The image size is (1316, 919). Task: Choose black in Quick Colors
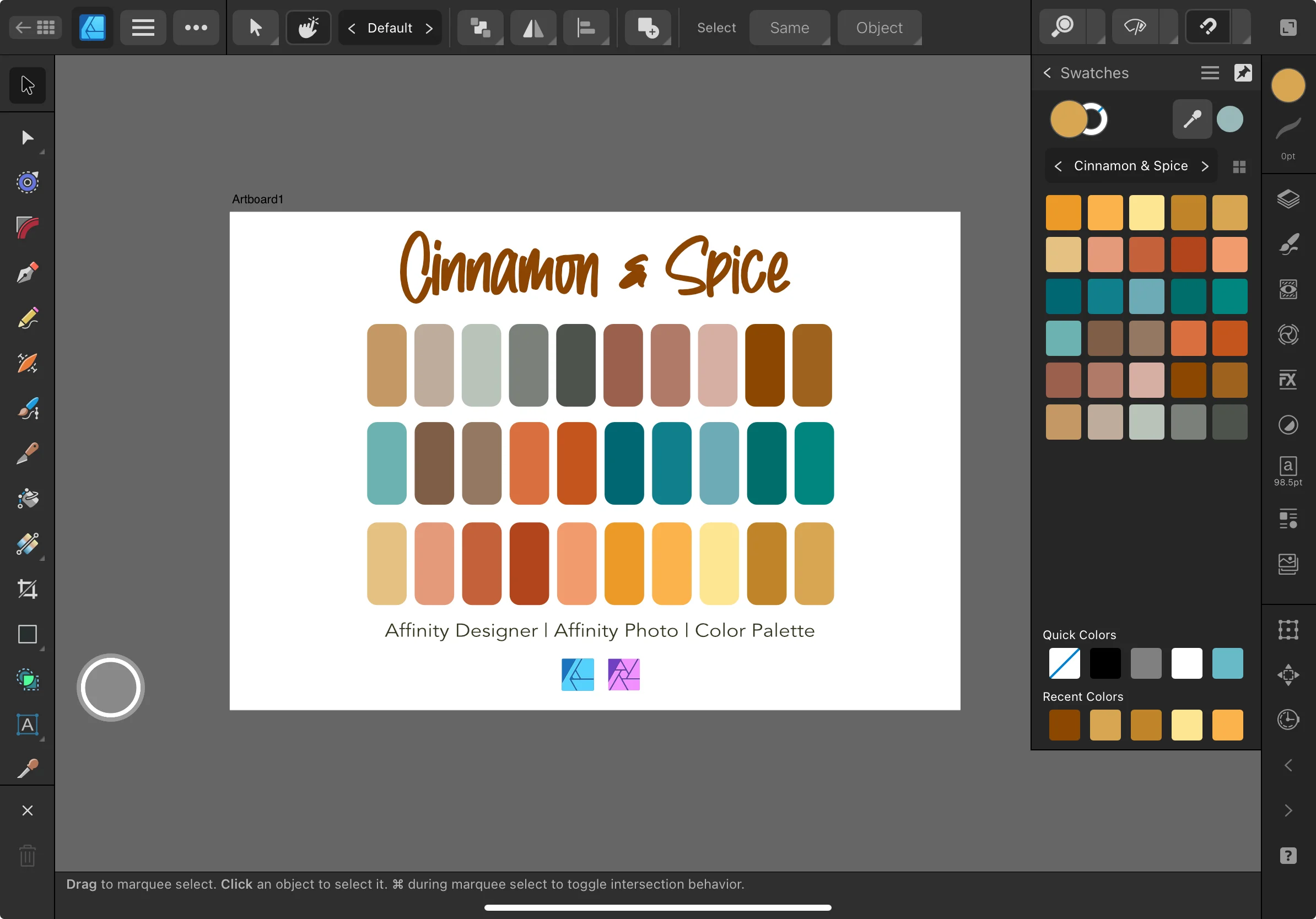1105,663
